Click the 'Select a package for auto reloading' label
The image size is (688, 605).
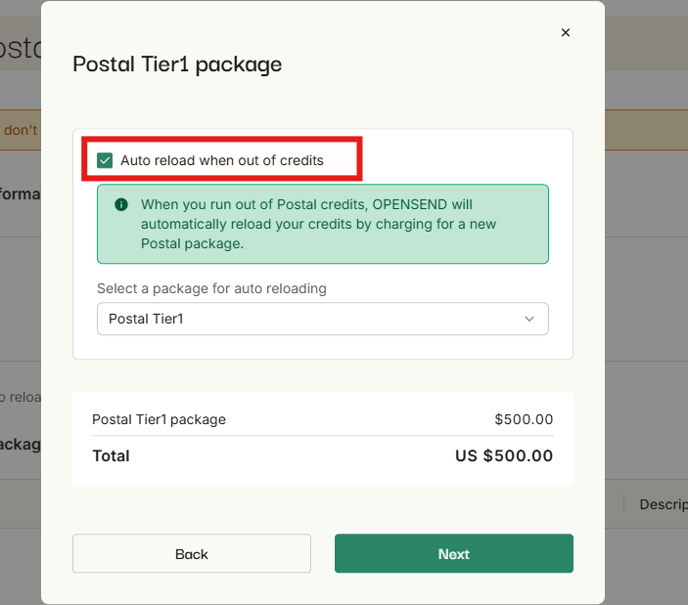pyautogui.click(x=211, y=288)
